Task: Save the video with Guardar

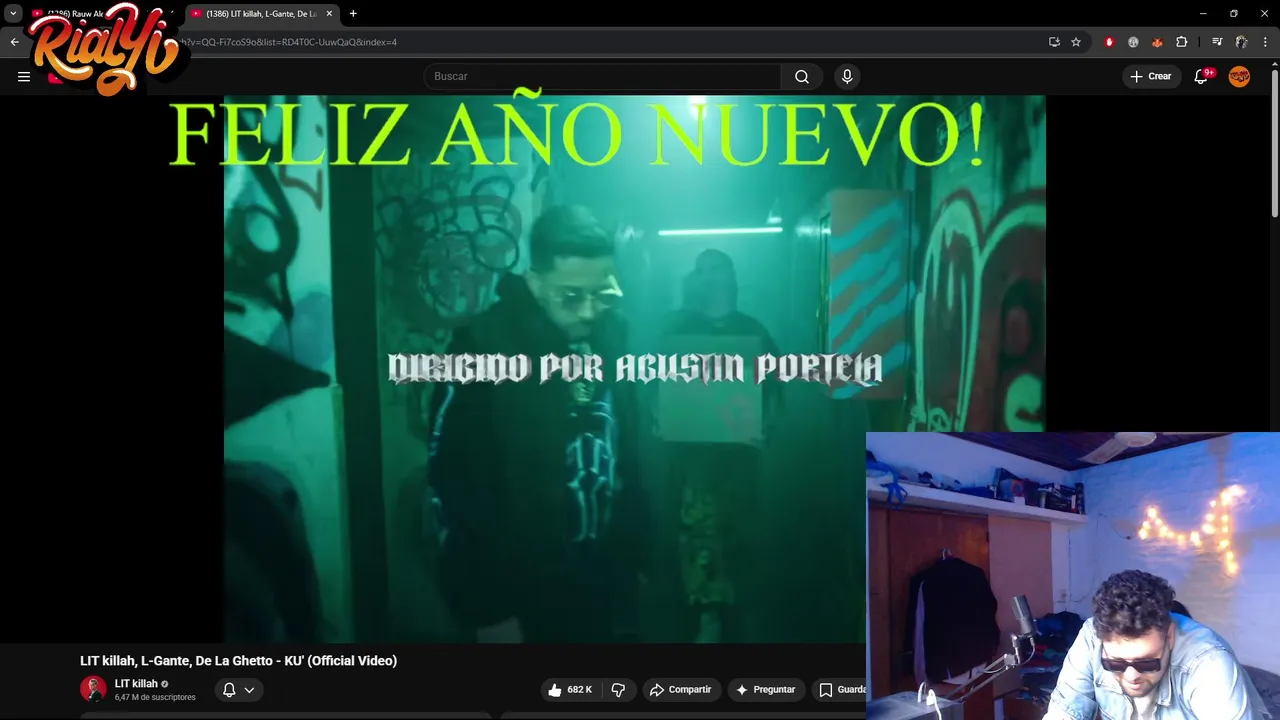Action: [840, 690]
